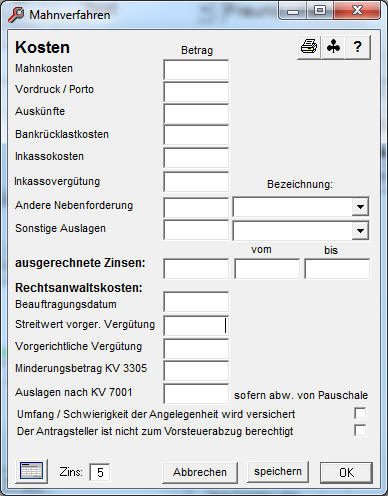Image resolution: width=388 pixels, height=496 pixels.
Task: Expand the Sonstige Auslagen Bezeichnung dropdown
Action: click(360, 231)
